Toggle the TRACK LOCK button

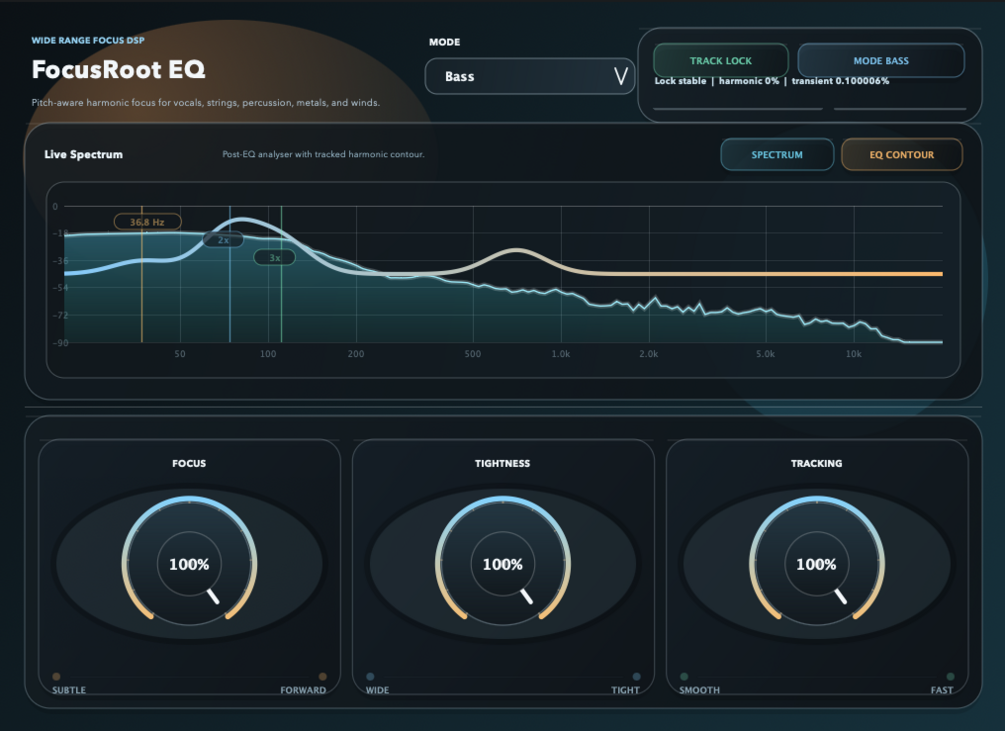pyautogui.click(x=720, y=61)
